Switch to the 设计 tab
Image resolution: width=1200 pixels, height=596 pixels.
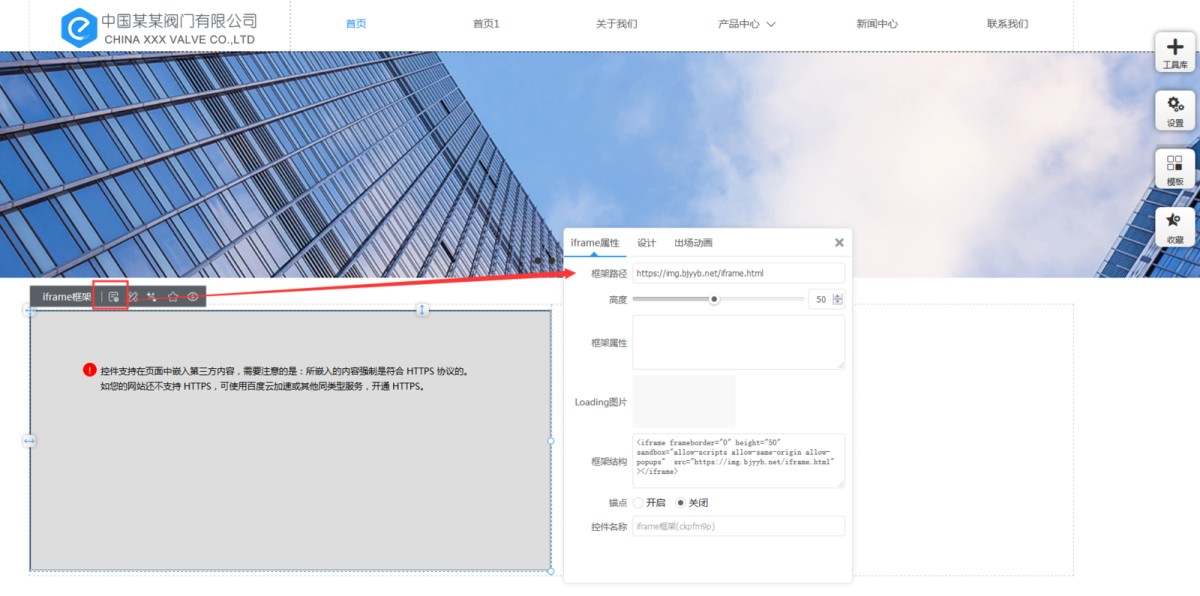tap(647, 243)
